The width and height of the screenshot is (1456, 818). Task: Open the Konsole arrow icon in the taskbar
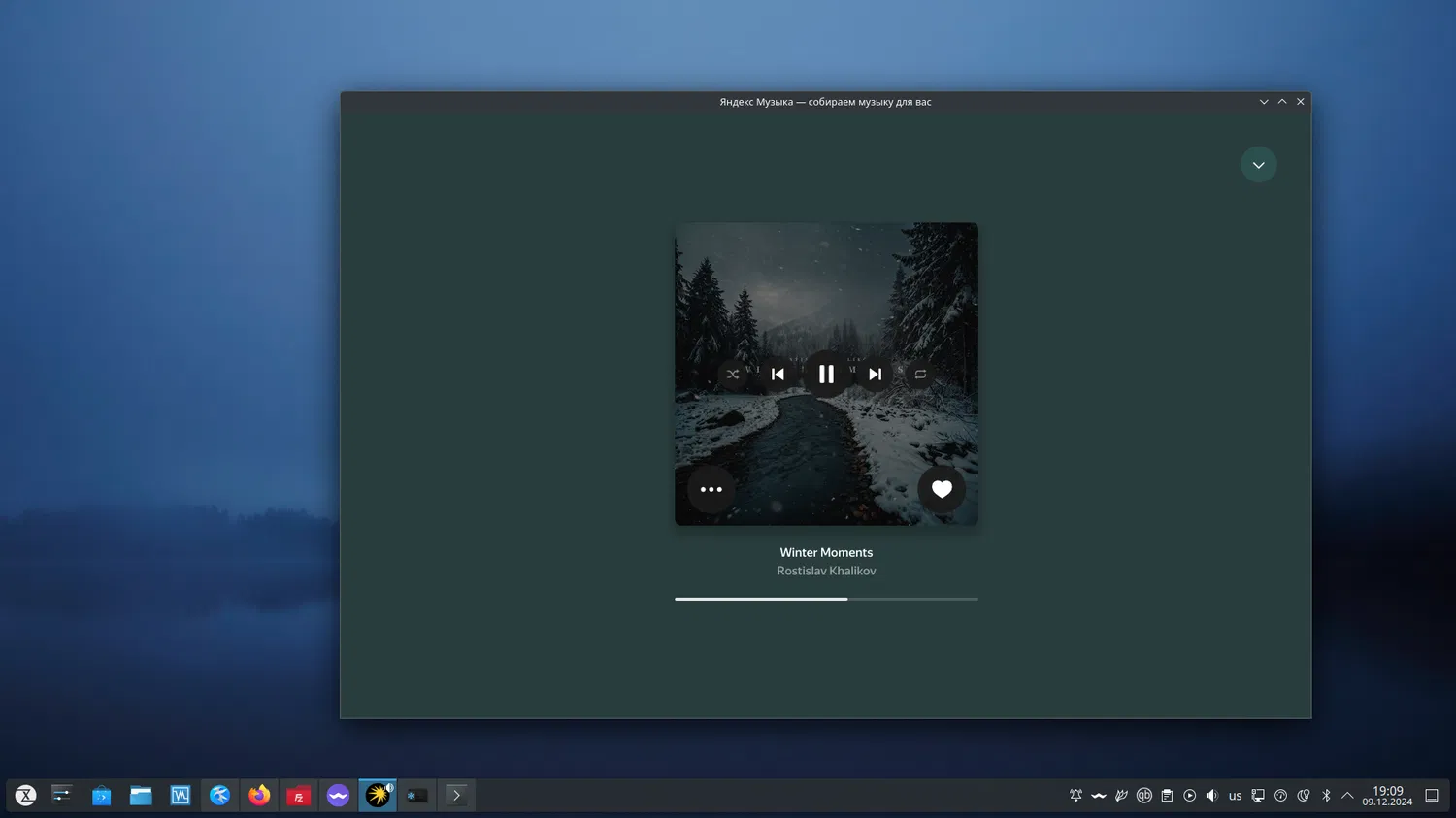pyautogui.click(x=456, y=796)
